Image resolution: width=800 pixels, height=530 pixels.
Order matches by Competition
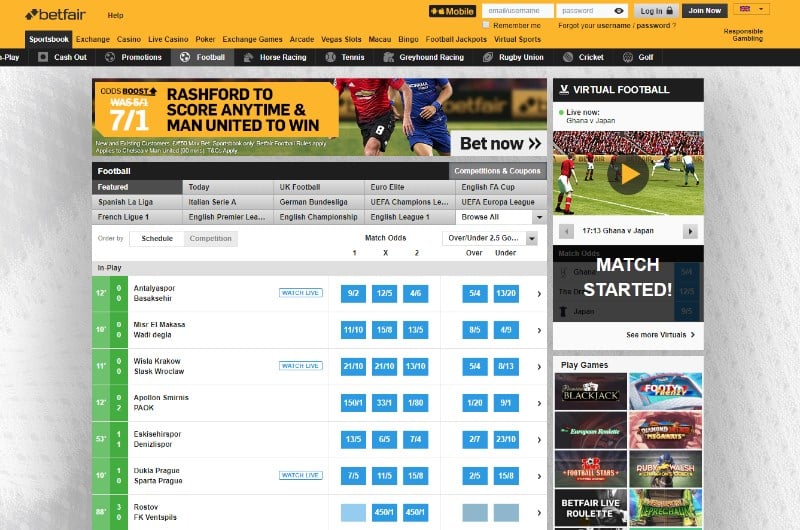[211, 238]
